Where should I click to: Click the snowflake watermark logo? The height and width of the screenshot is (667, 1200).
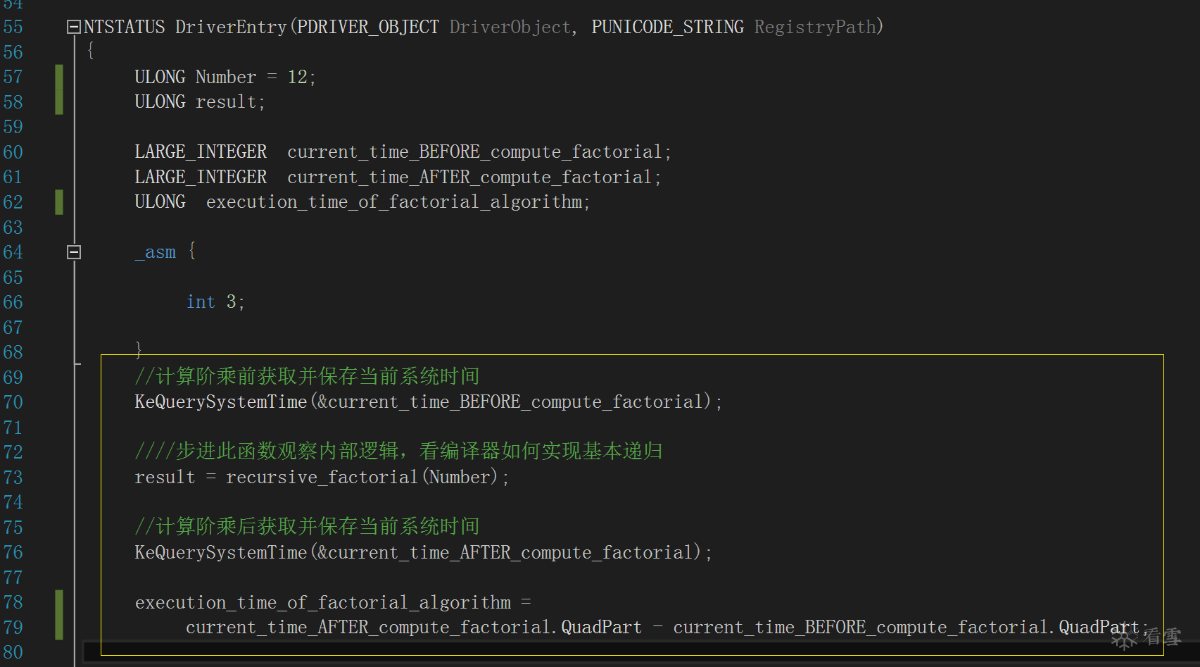point(1126,639)
